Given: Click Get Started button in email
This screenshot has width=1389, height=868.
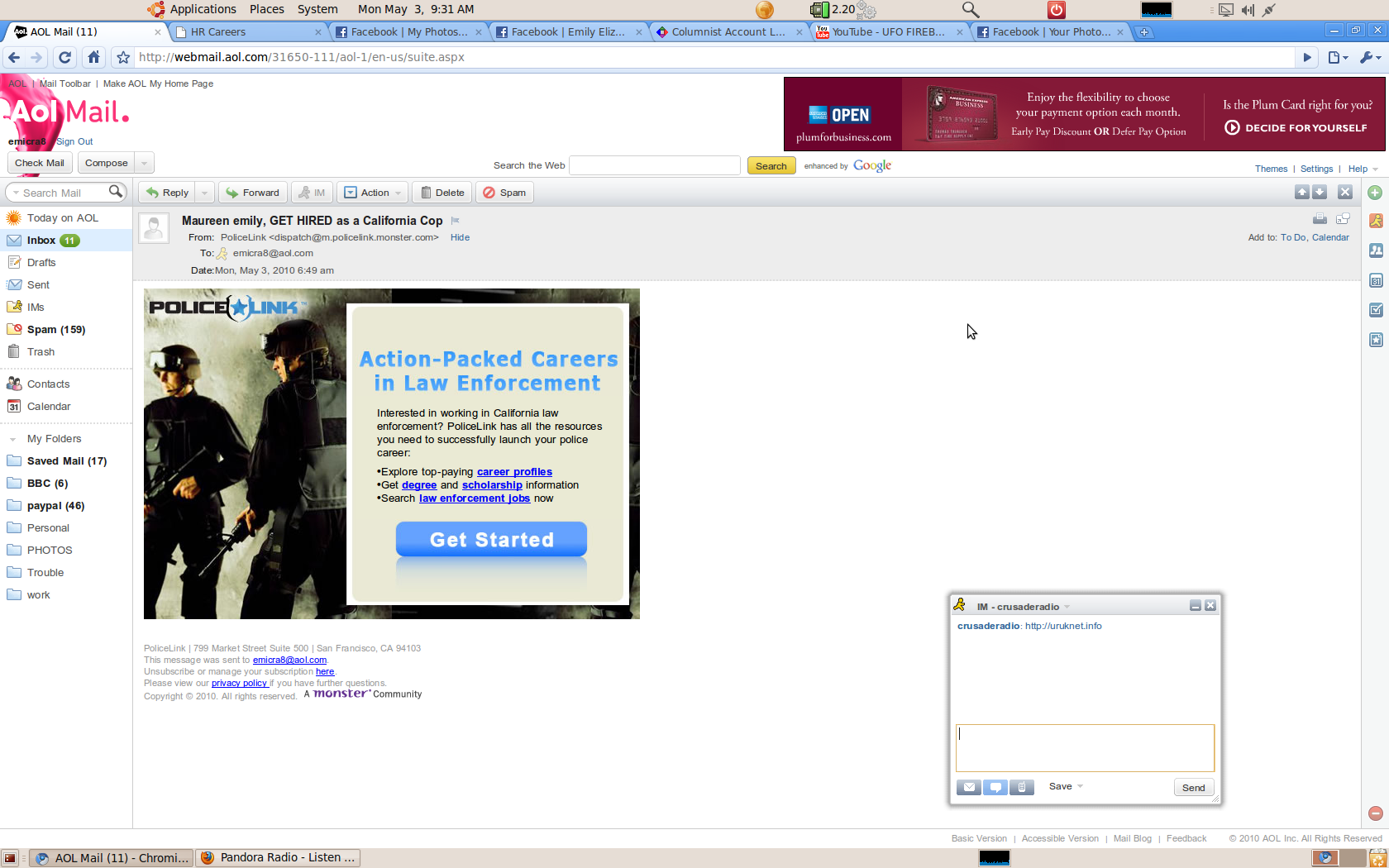Looking at the screenshot, I should 491,539.
